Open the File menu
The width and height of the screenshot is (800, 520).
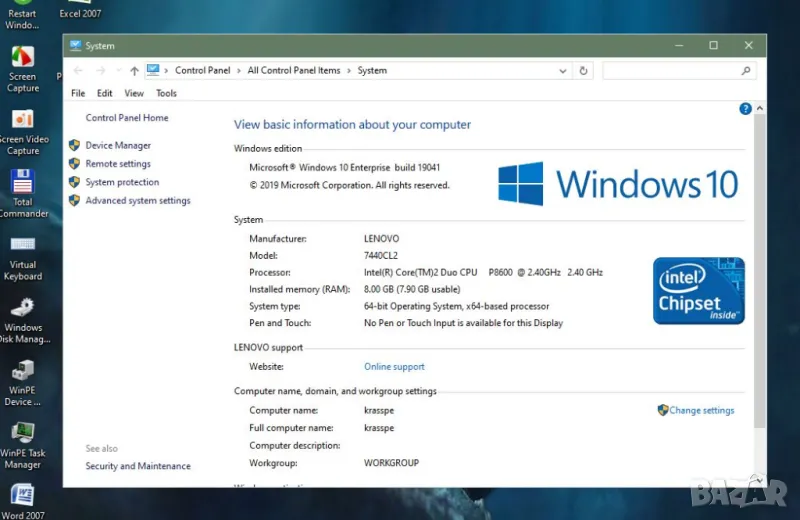point(78,93)
